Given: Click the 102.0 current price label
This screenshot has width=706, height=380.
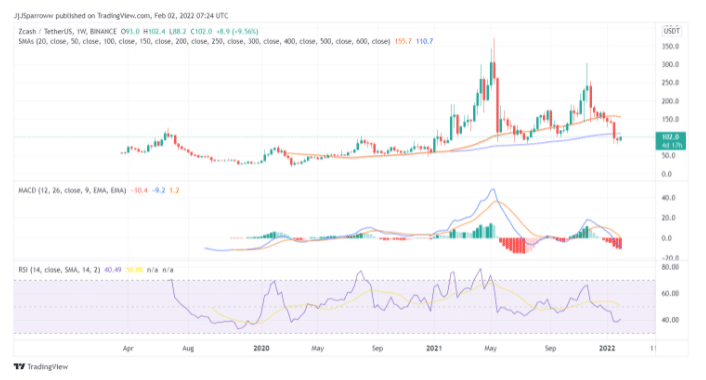Looking at the screenshot, I should tap(671, 137).
